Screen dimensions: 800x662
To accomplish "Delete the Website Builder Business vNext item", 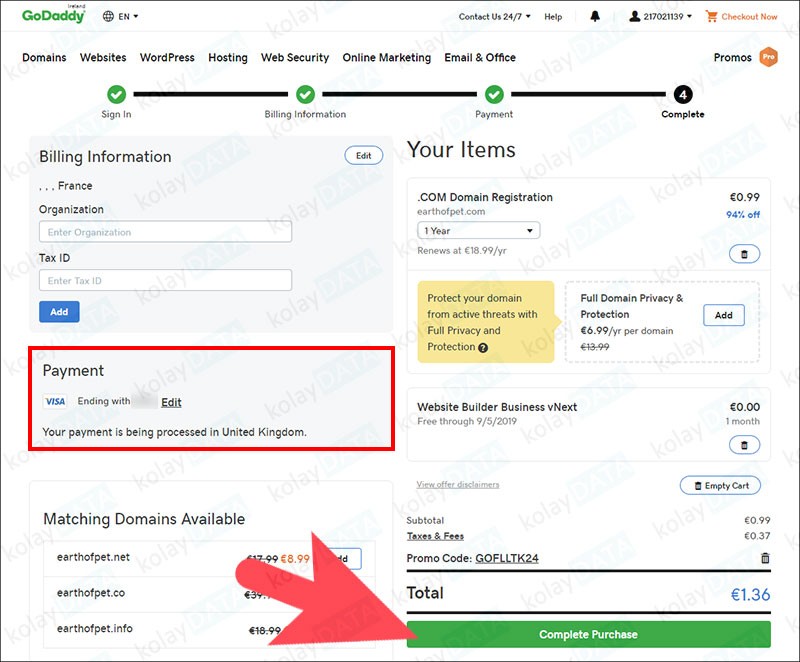I will point(744,445).
